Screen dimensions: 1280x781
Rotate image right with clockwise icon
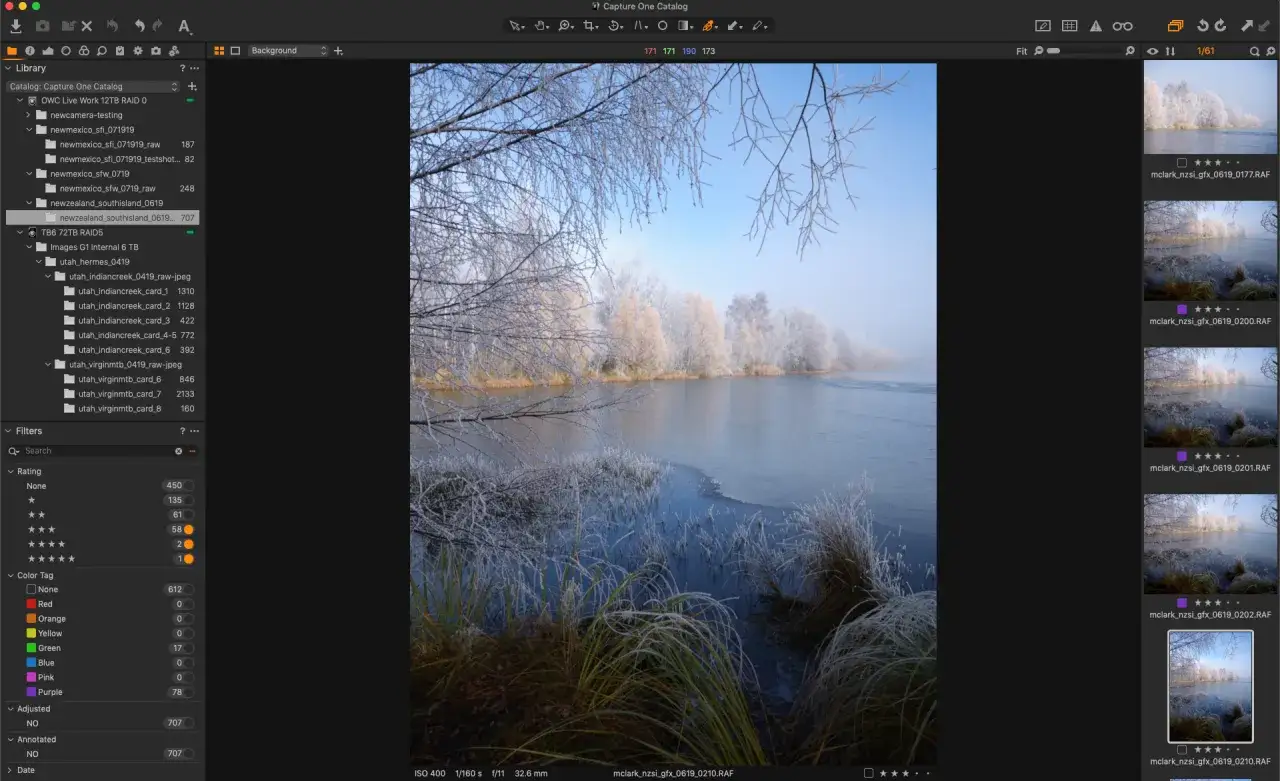coord(1220,26)
